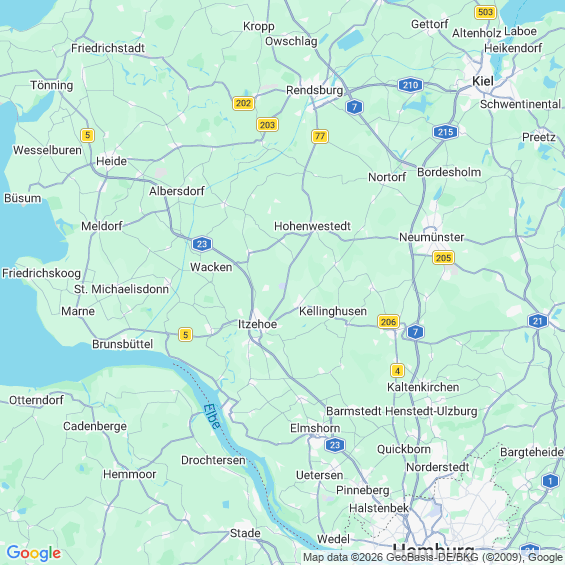Open the Google logo link
The height and width of the screenshot is (565, 565).
pos(34,553)
